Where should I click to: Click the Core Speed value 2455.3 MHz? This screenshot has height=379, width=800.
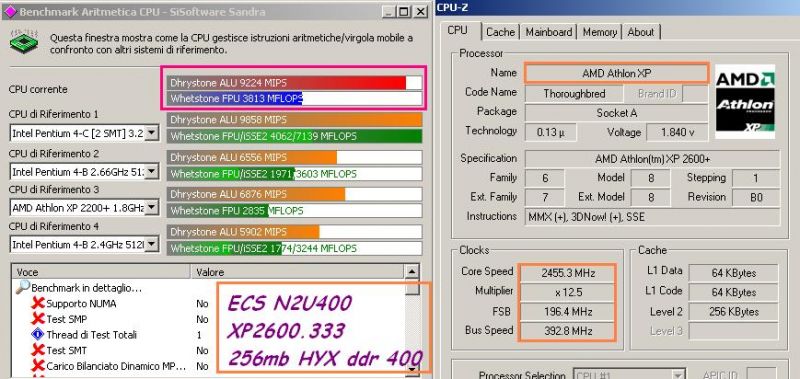point(568,273)
